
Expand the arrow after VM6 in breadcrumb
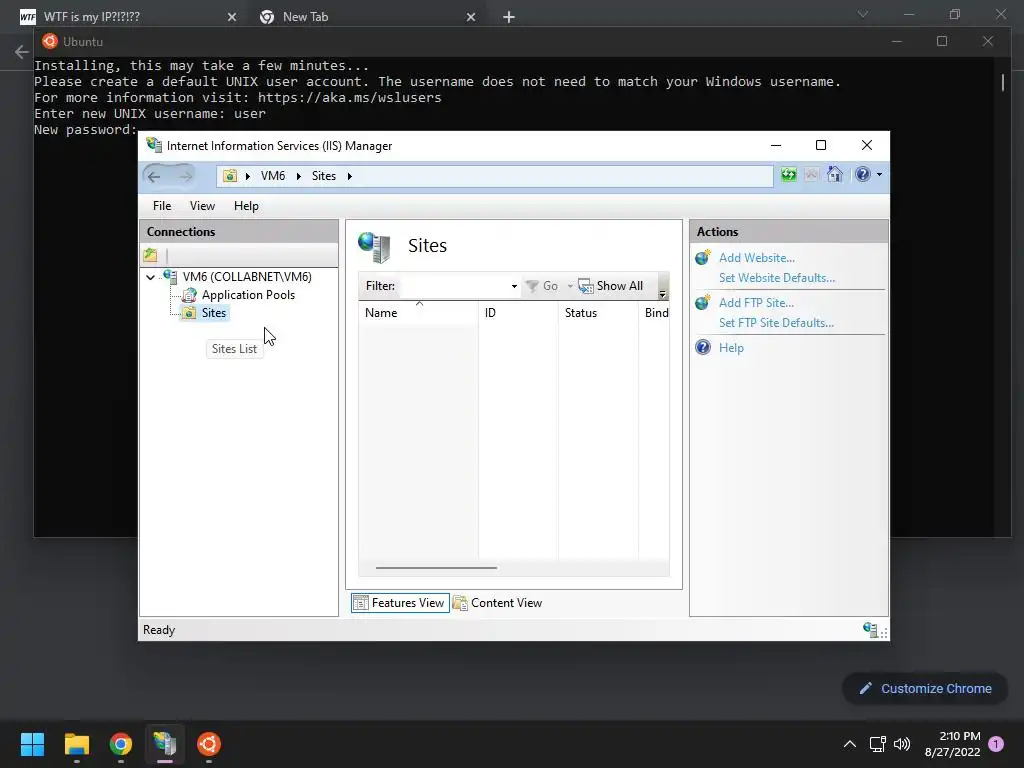pyautogui.click(x=298, y=176)
